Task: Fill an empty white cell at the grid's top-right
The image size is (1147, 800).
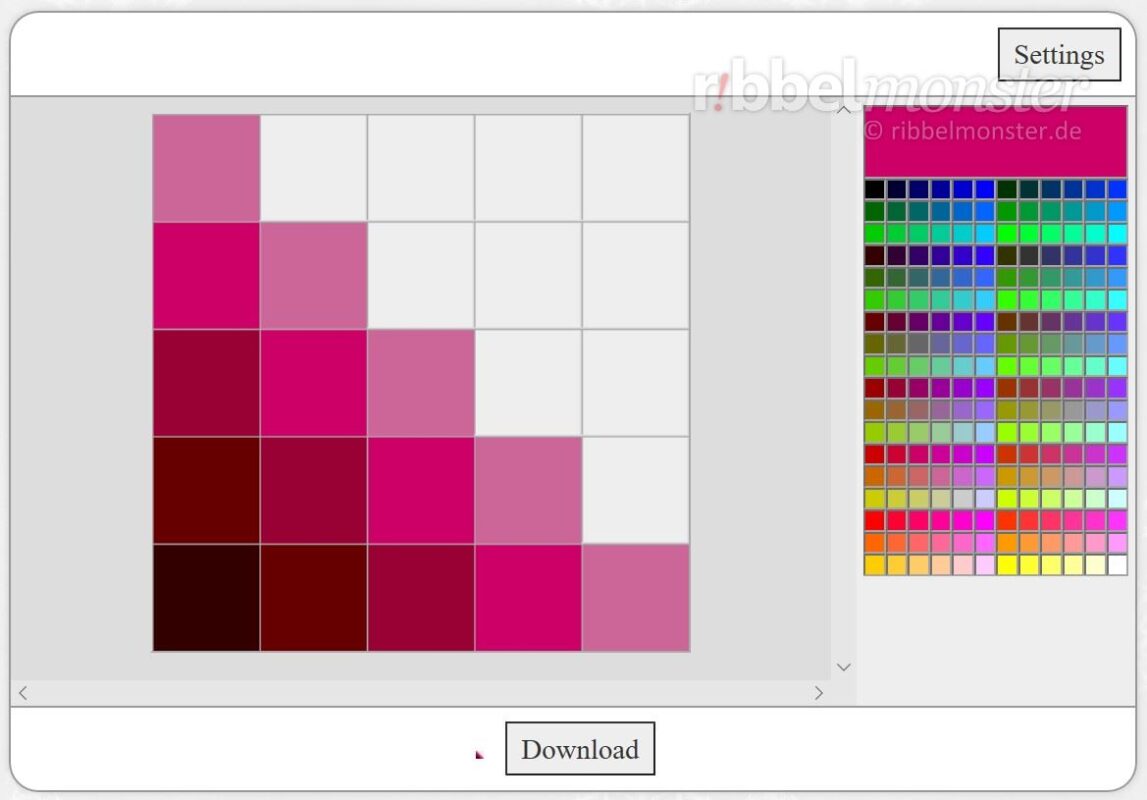Action: [635, 165]
